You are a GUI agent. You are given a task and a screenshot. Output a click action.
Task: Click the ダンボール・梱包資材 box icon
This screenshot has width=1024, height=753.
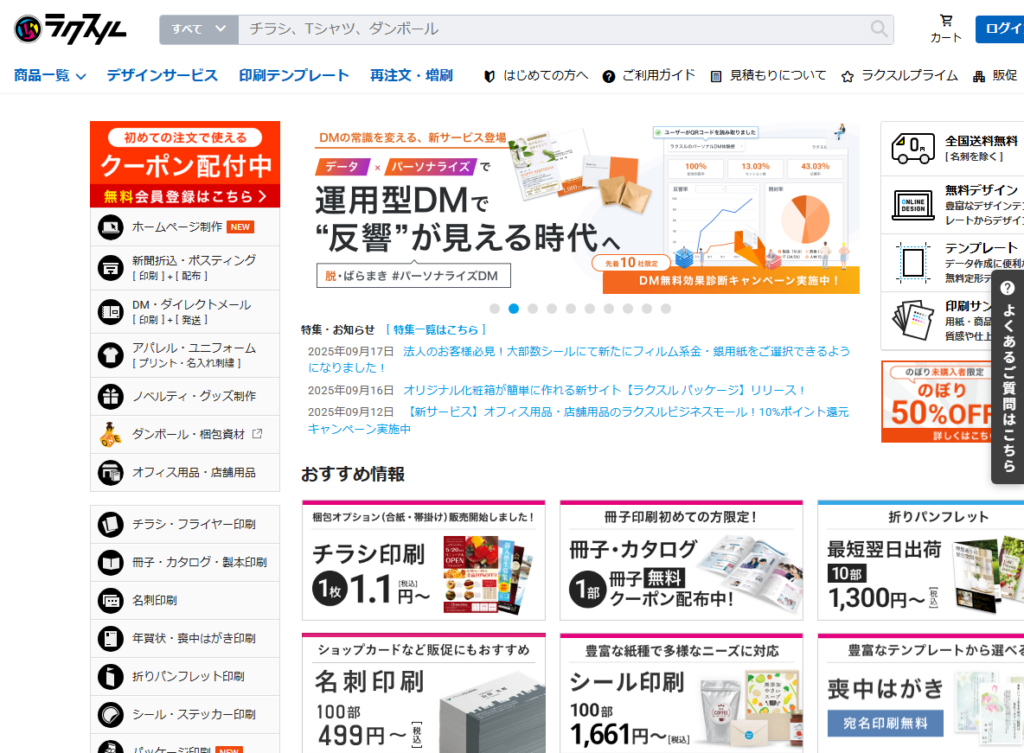110,434
